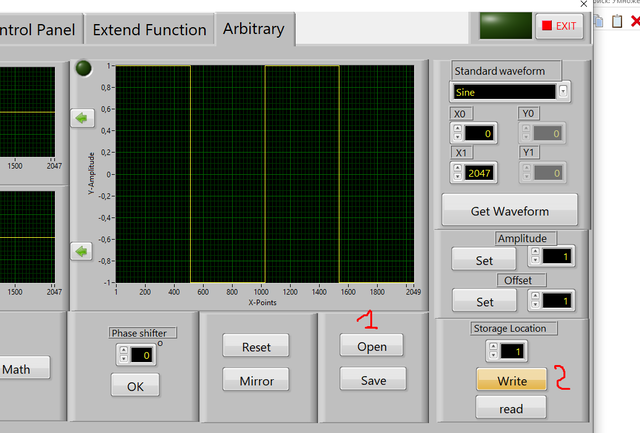
Task: Click the OK button under Phase shifter
Action: (135, 385)
